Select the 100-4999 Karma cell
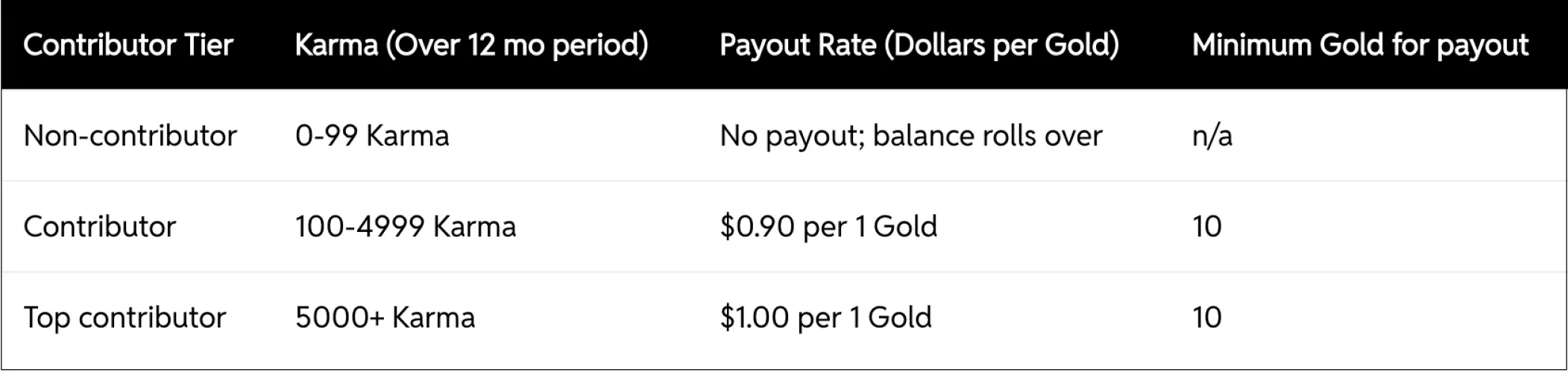The width and height of the screenshot is (1568, 373). [x=406, y=227]
